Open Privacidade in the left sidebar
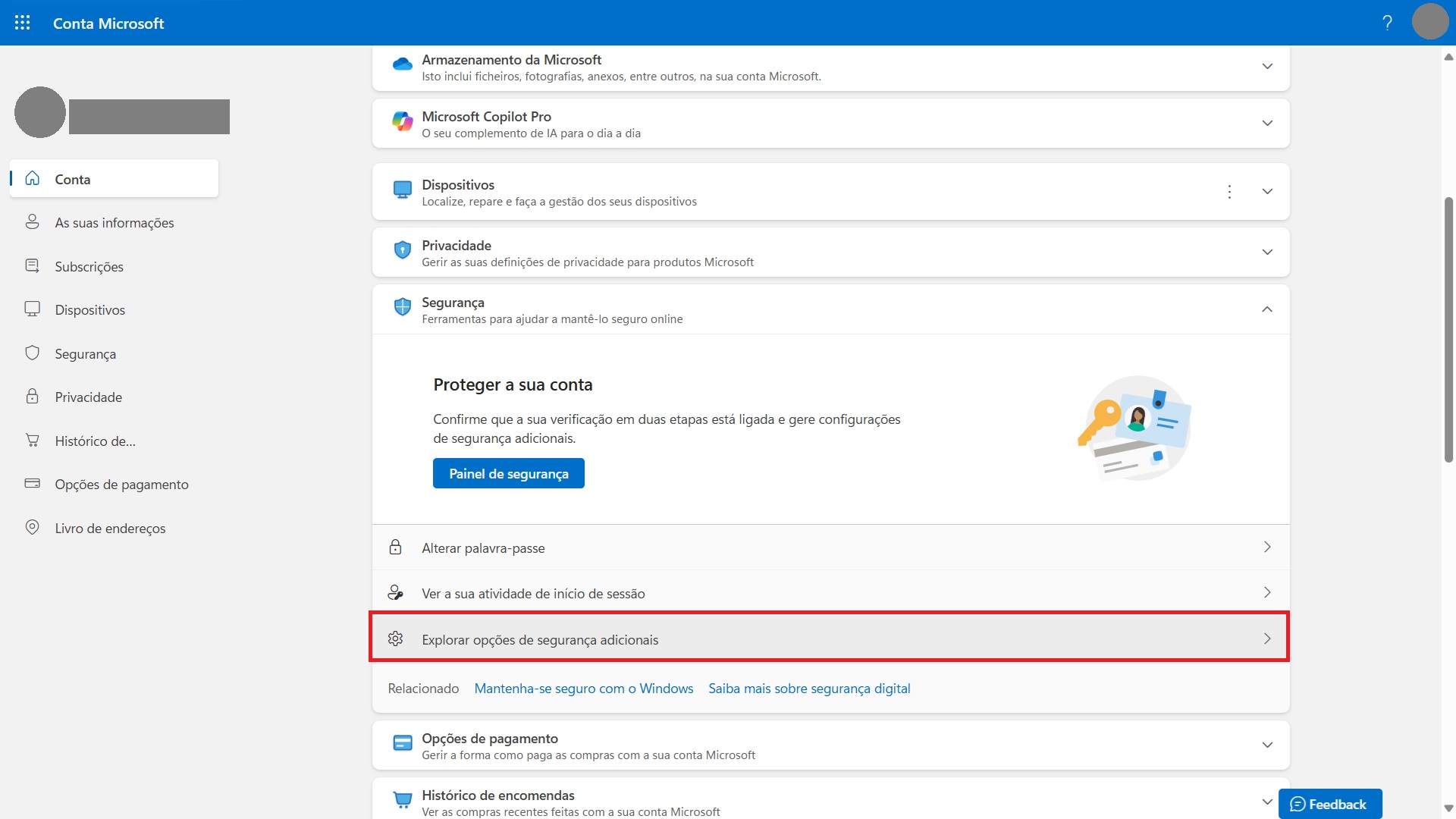 coord(114,397)
